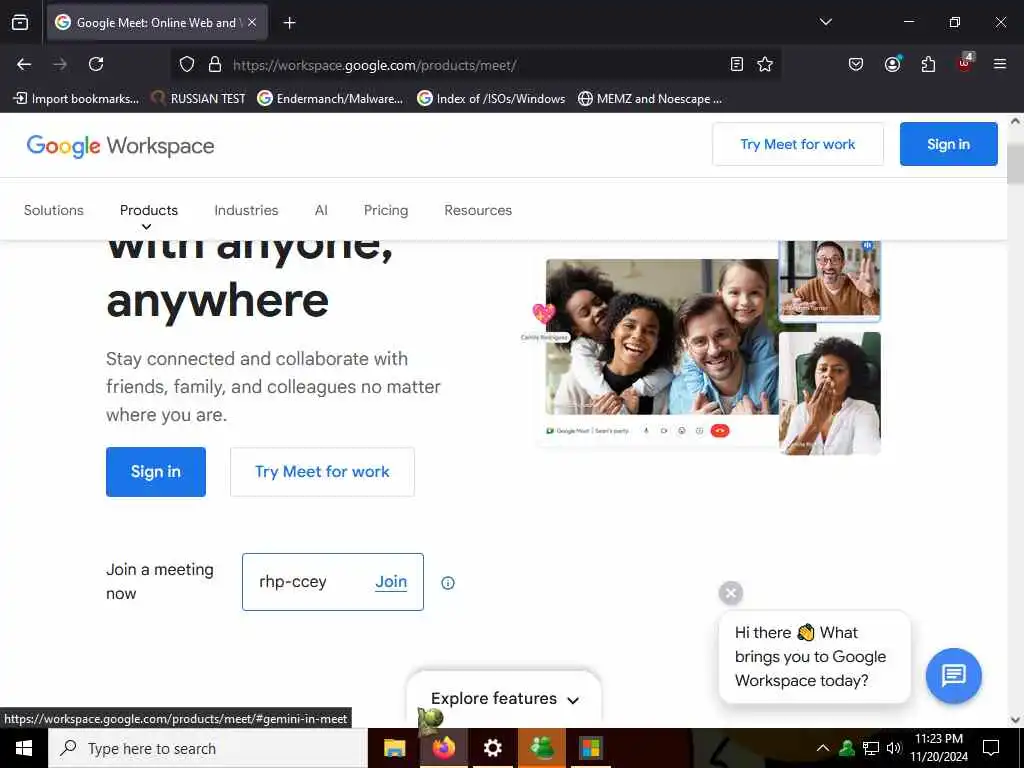Open the notification center icon

[x=991, y=748]
